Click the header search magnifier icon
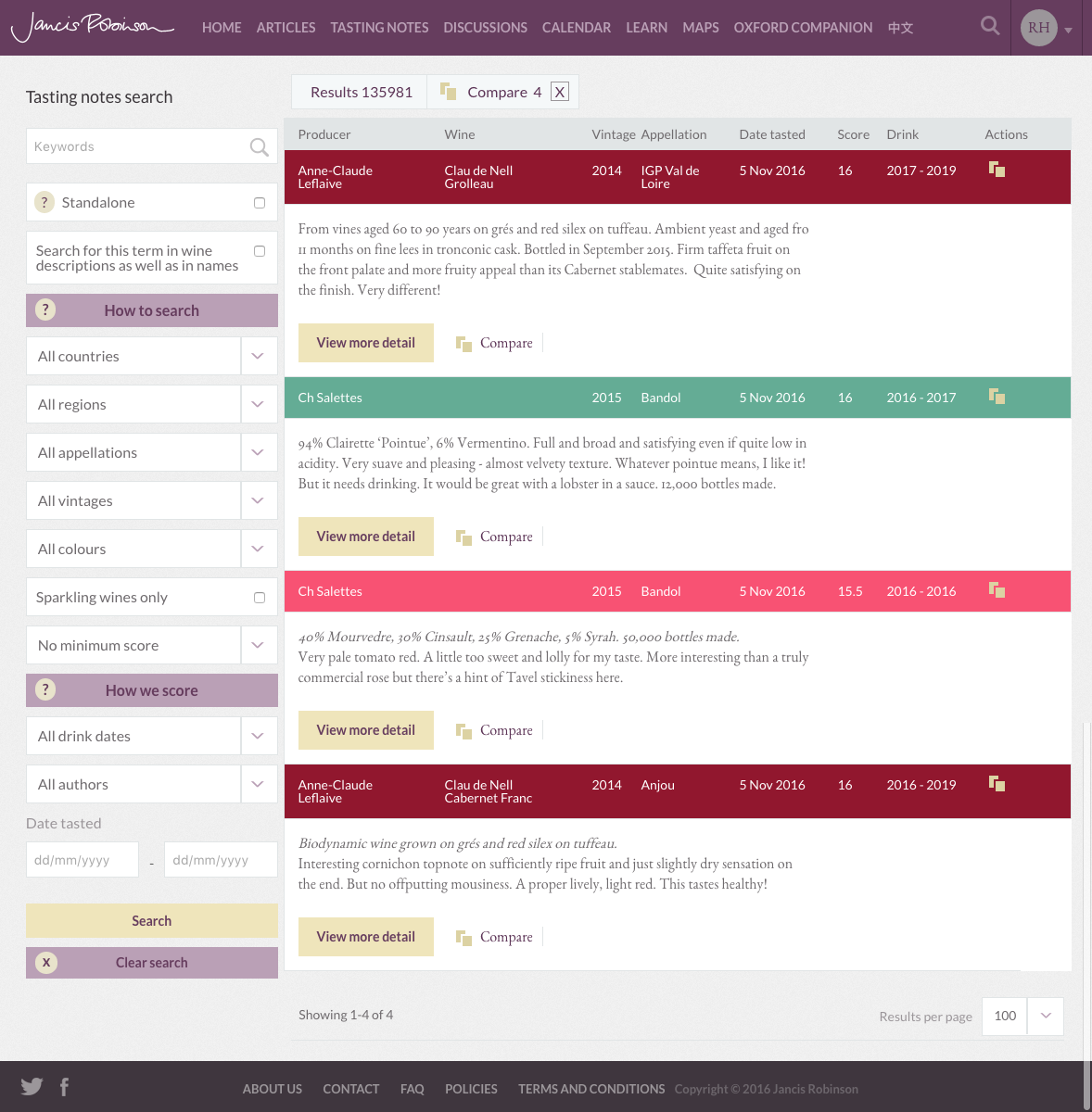The image size is (1092, 1112). click(x=990, y=26)
